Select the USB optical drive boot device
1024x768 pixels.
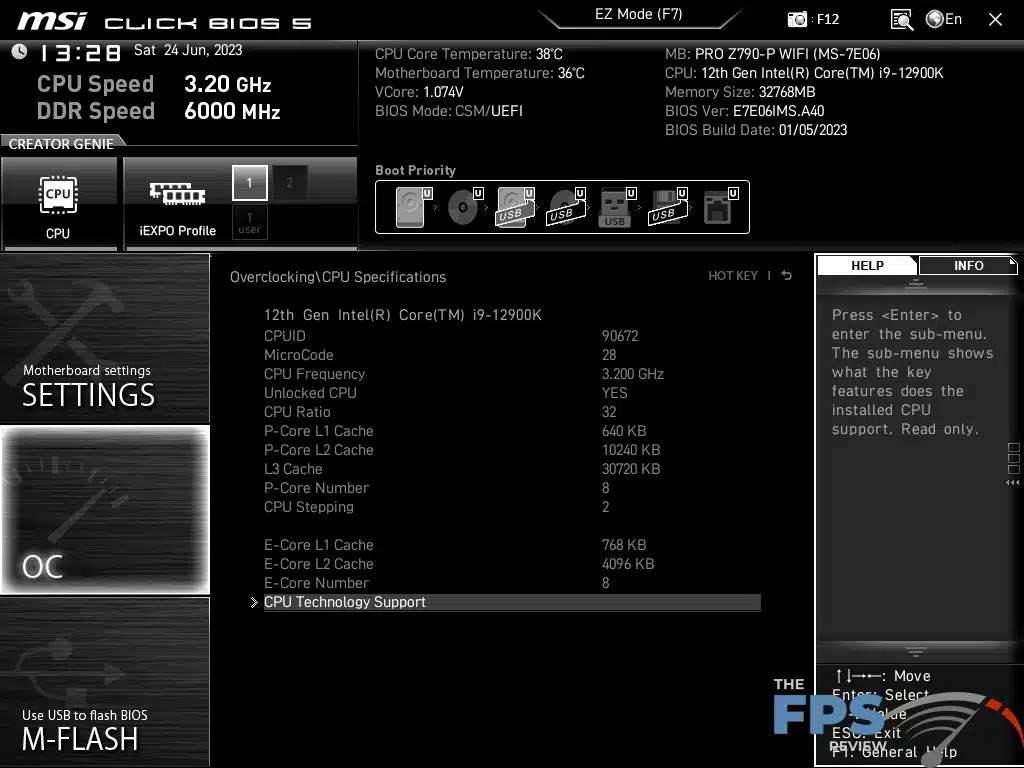click(x=566, y=207)
